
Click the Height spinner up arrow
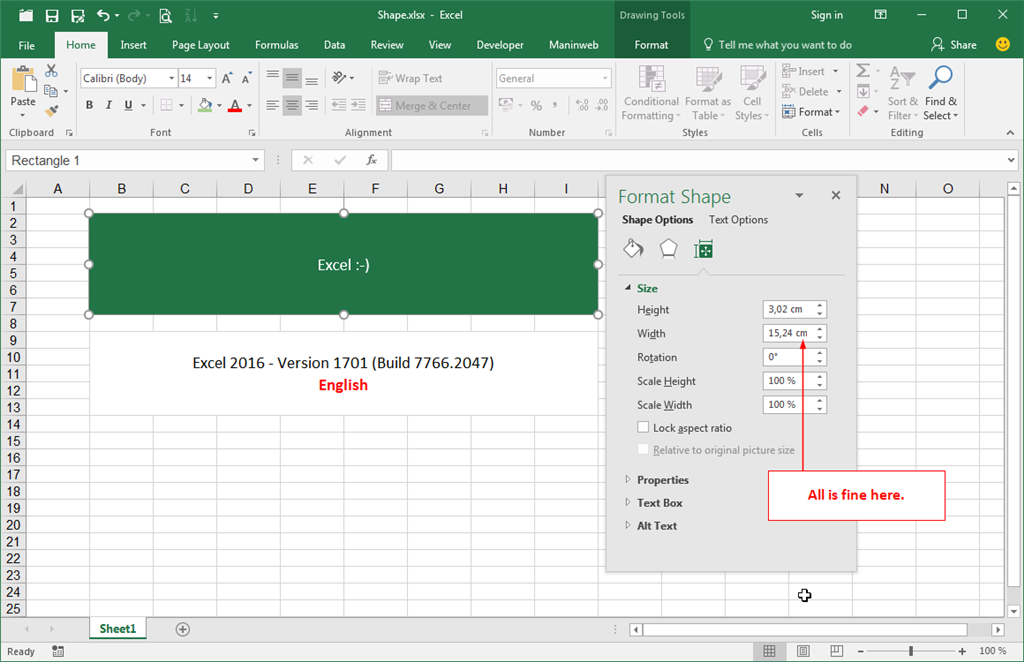coord(820,305)
